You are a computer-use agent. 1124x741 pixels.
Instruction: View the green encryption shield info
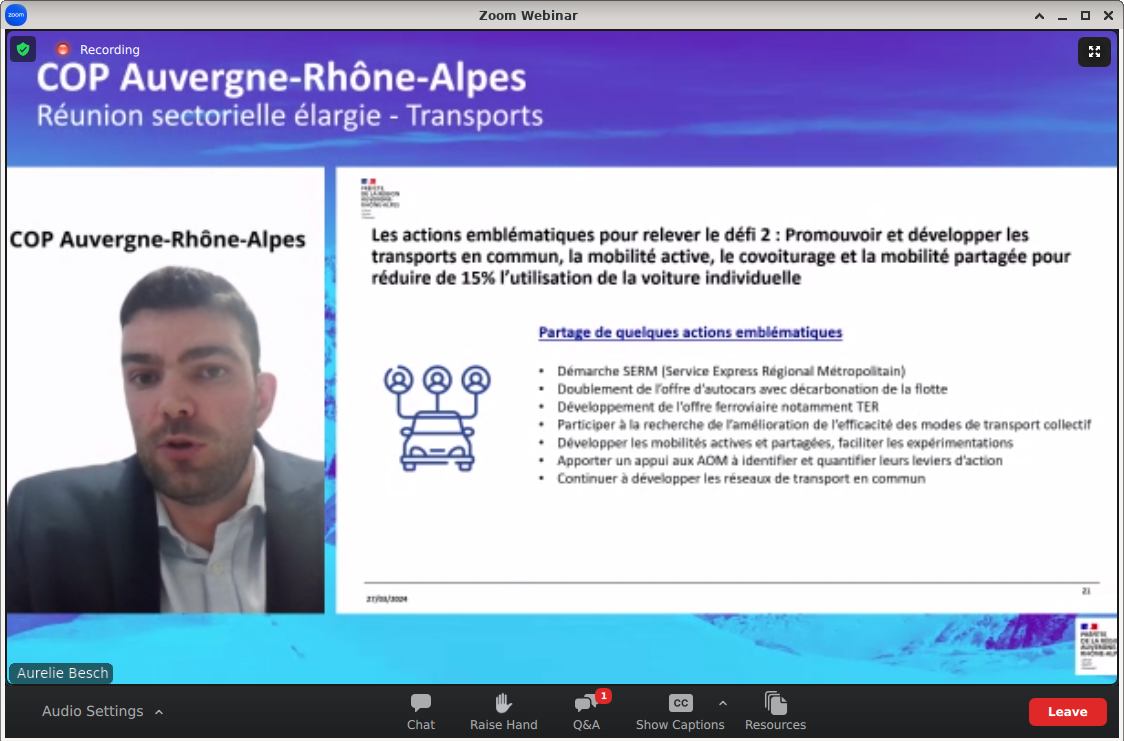pos(23,49)
